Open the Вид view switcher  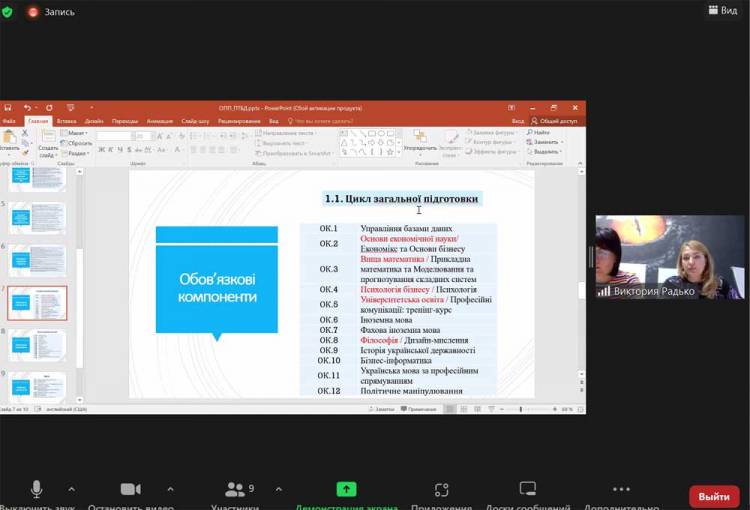point(722,10)
